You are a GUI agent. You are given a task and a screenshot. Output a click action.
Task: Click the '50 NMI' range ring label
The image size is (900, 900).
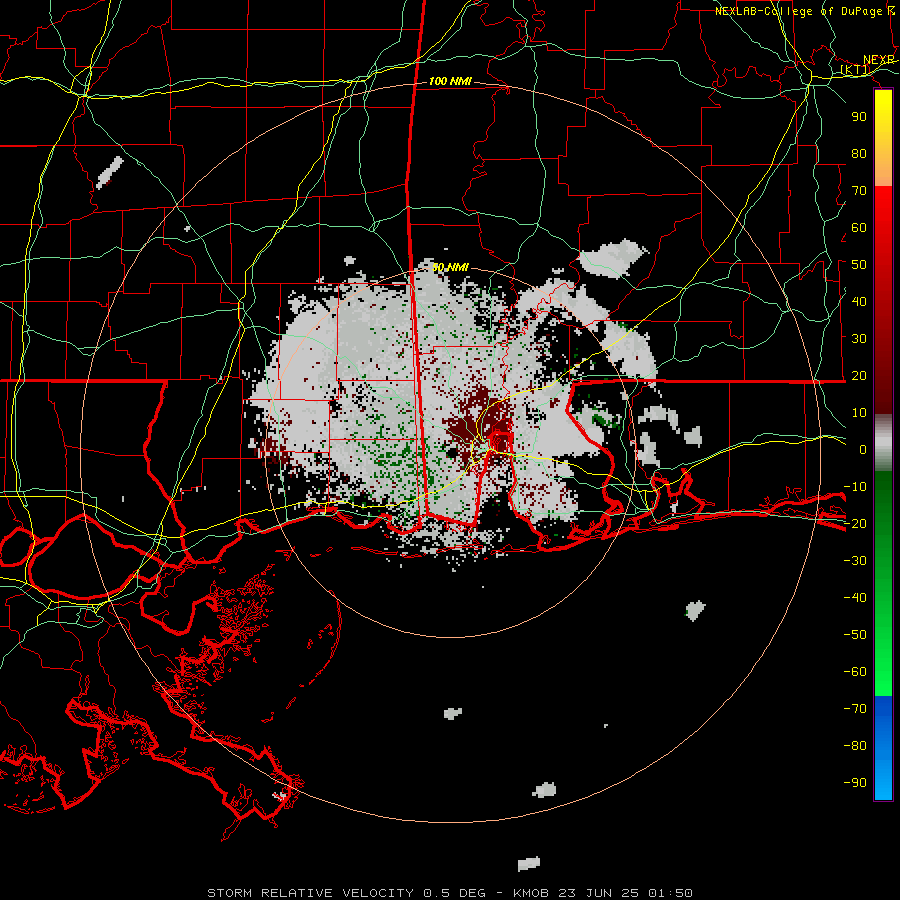coord(450,267)
